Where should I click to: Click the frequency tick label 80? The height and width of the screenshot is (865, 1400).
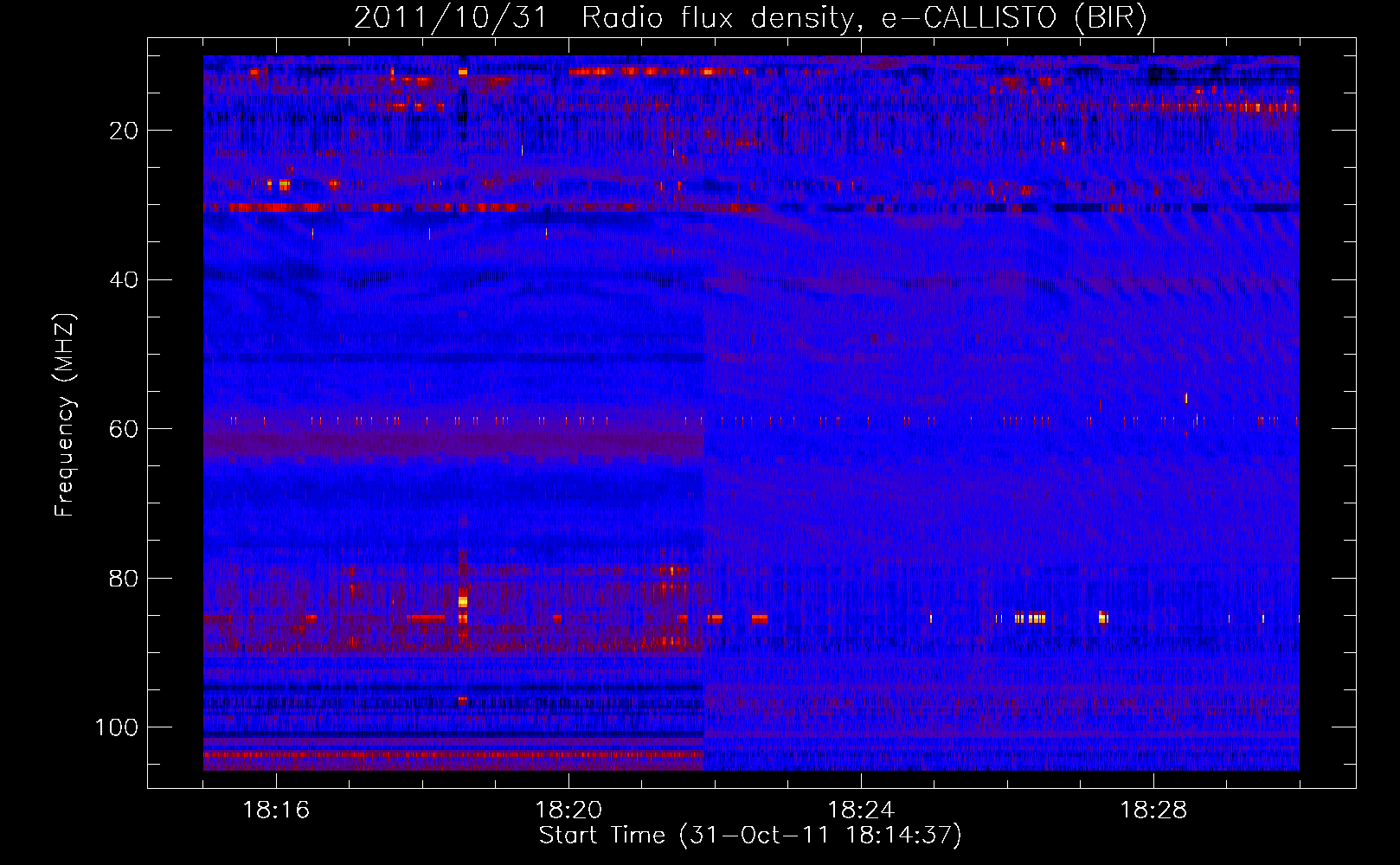point(123,579)
